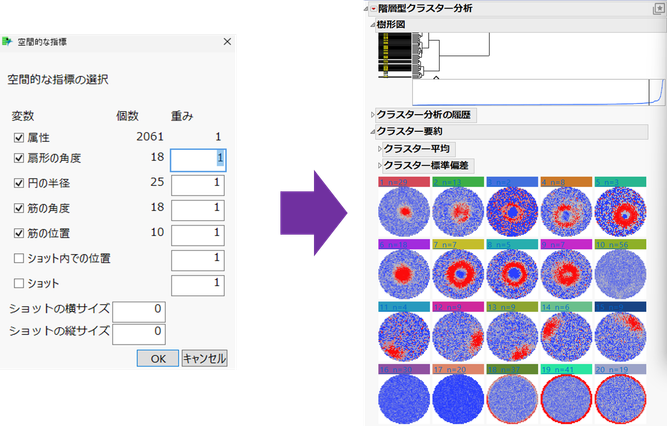Select cluster 11 n=4 wafer map
Image resolution: width=667 pixels, height=426 pixels.
coord(404,337)
